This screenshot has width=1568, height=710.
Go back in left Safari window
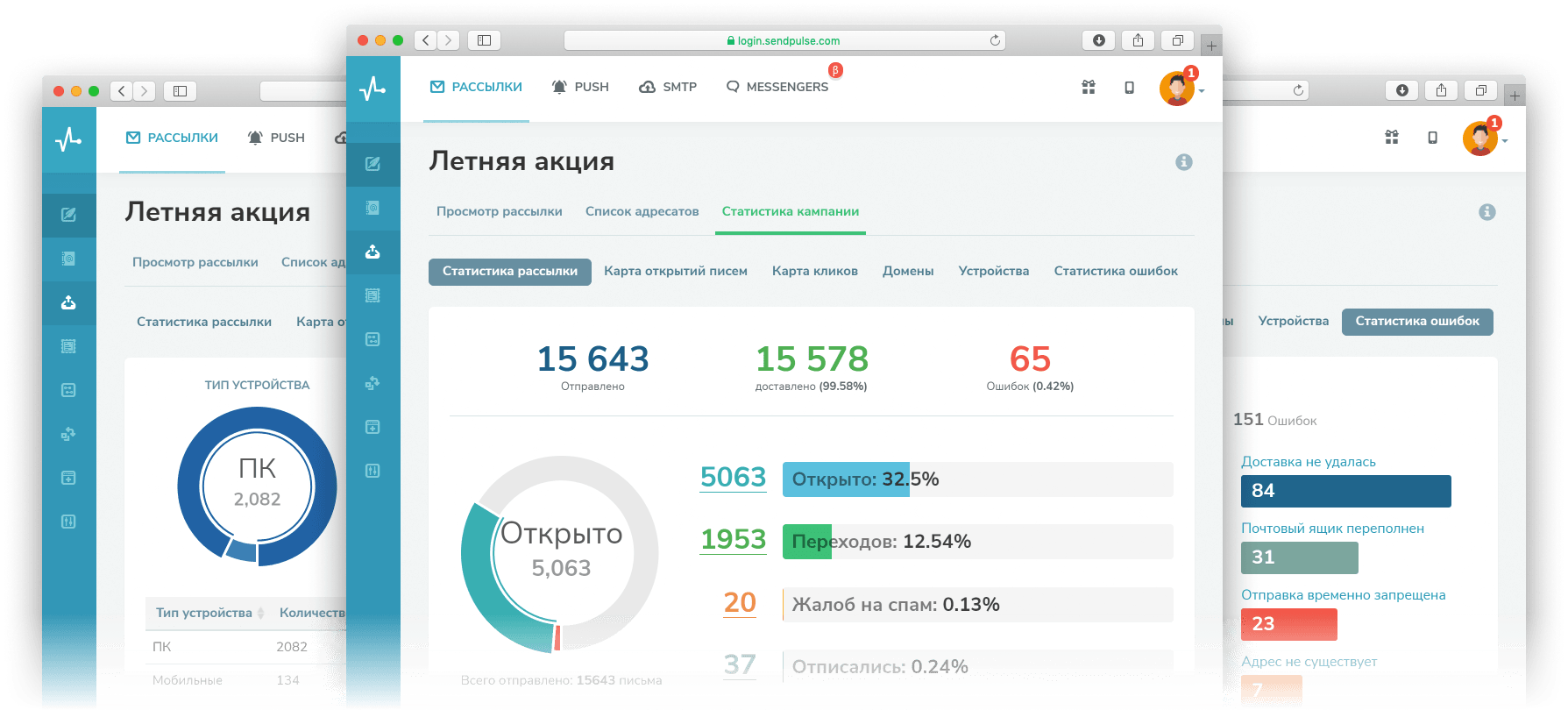point(122,90)
